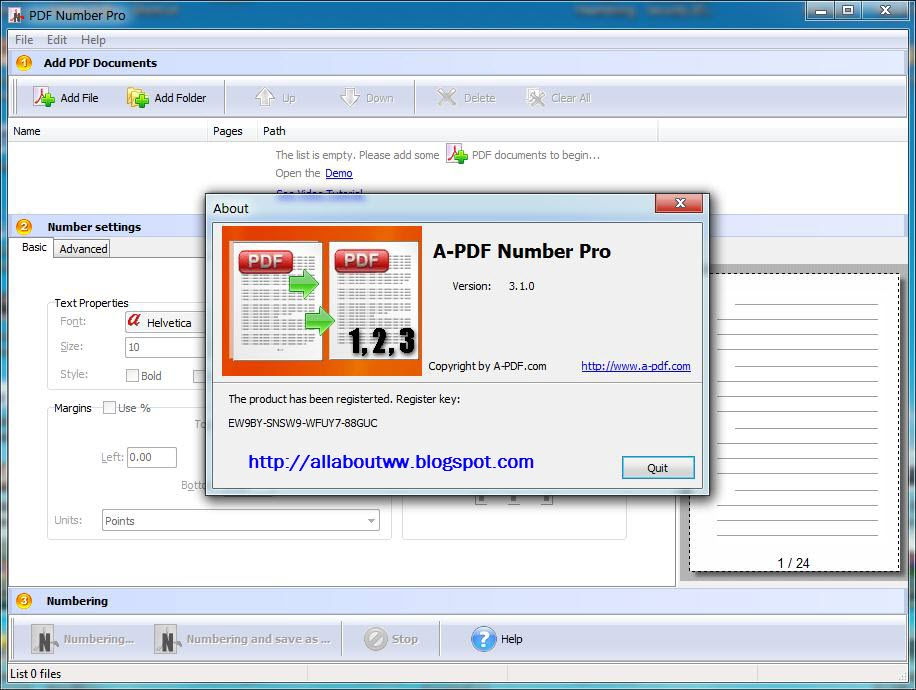Close the About dialog with X
Image resolution: width=916 pixels, height=690 pixels.
point(679,203)
